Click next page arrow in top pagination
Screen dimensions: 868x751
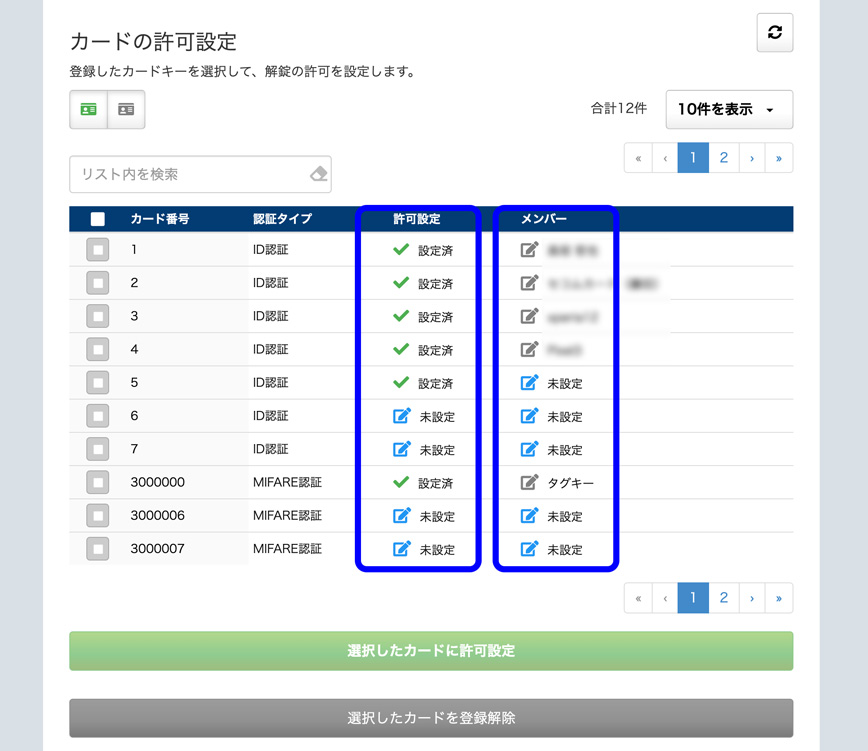(x=751, y=158)
